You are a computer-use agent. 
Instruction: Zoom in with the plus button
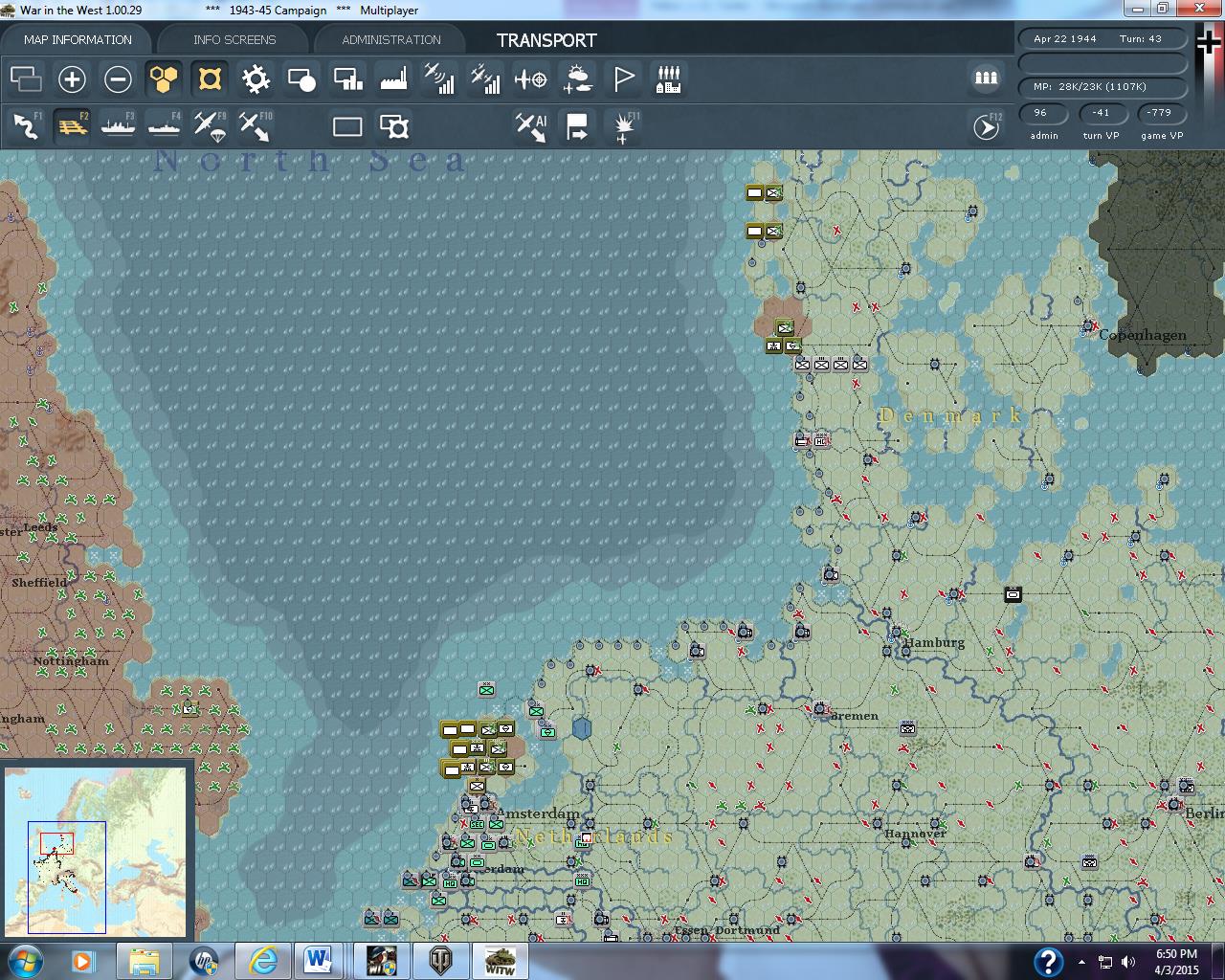(x=72, y=78)
